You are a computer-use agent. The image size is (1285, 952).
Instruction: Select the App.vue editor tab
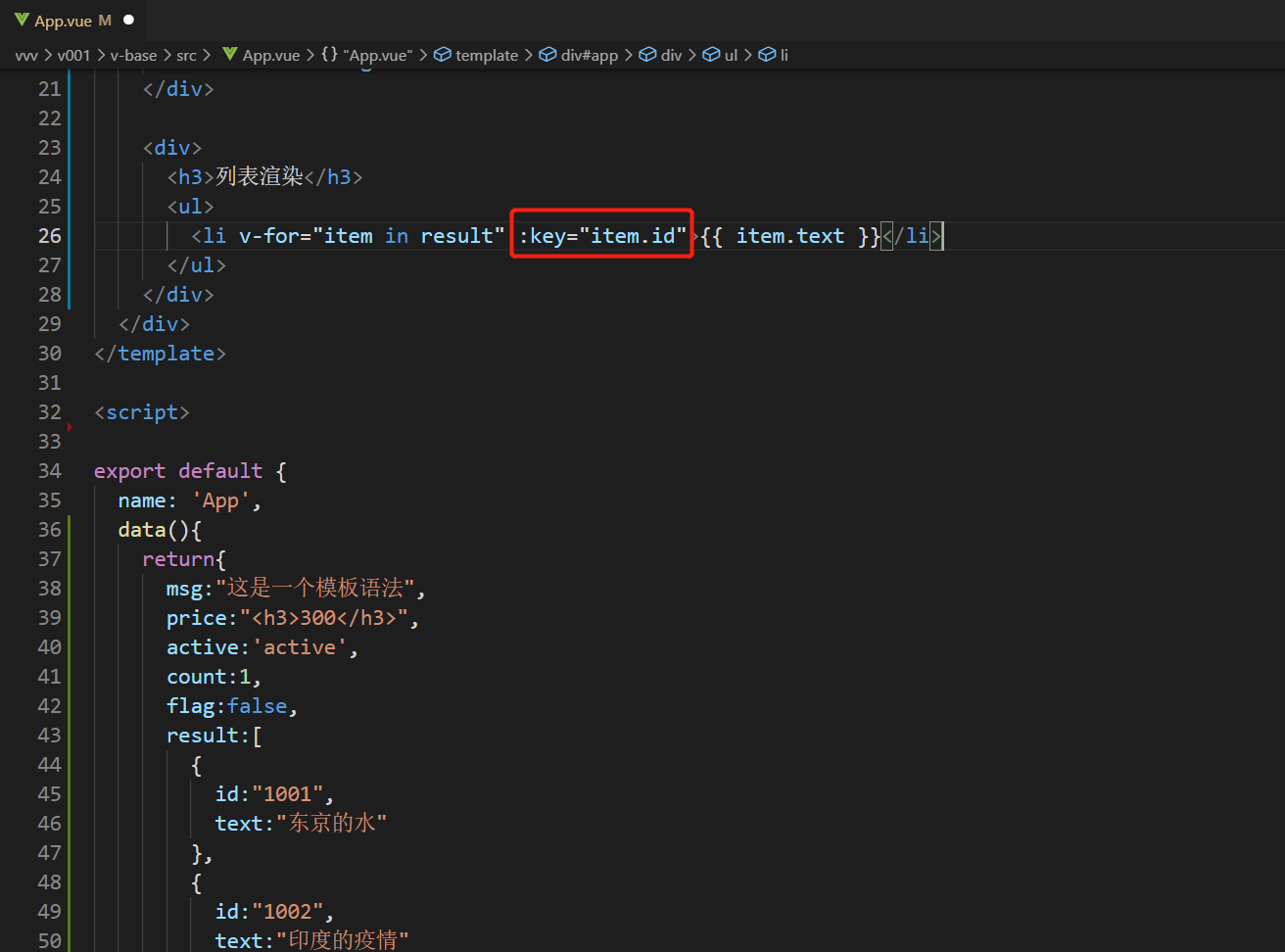click(x=74, y=20)
